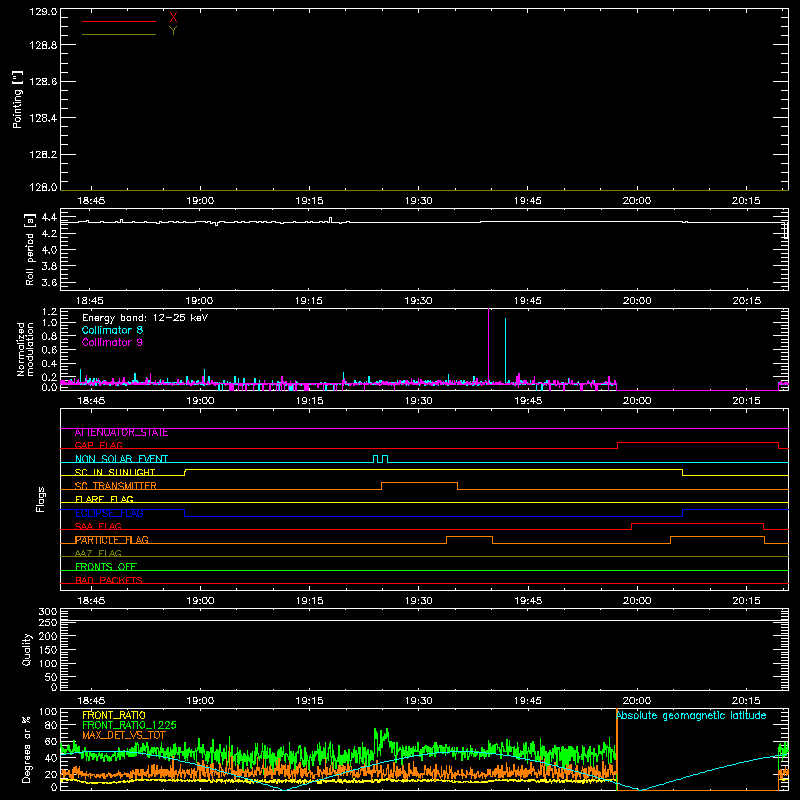Click the FRONTS_OFF flag label
The height and width of the screenshot is (800, 800).
pos(106,567)
